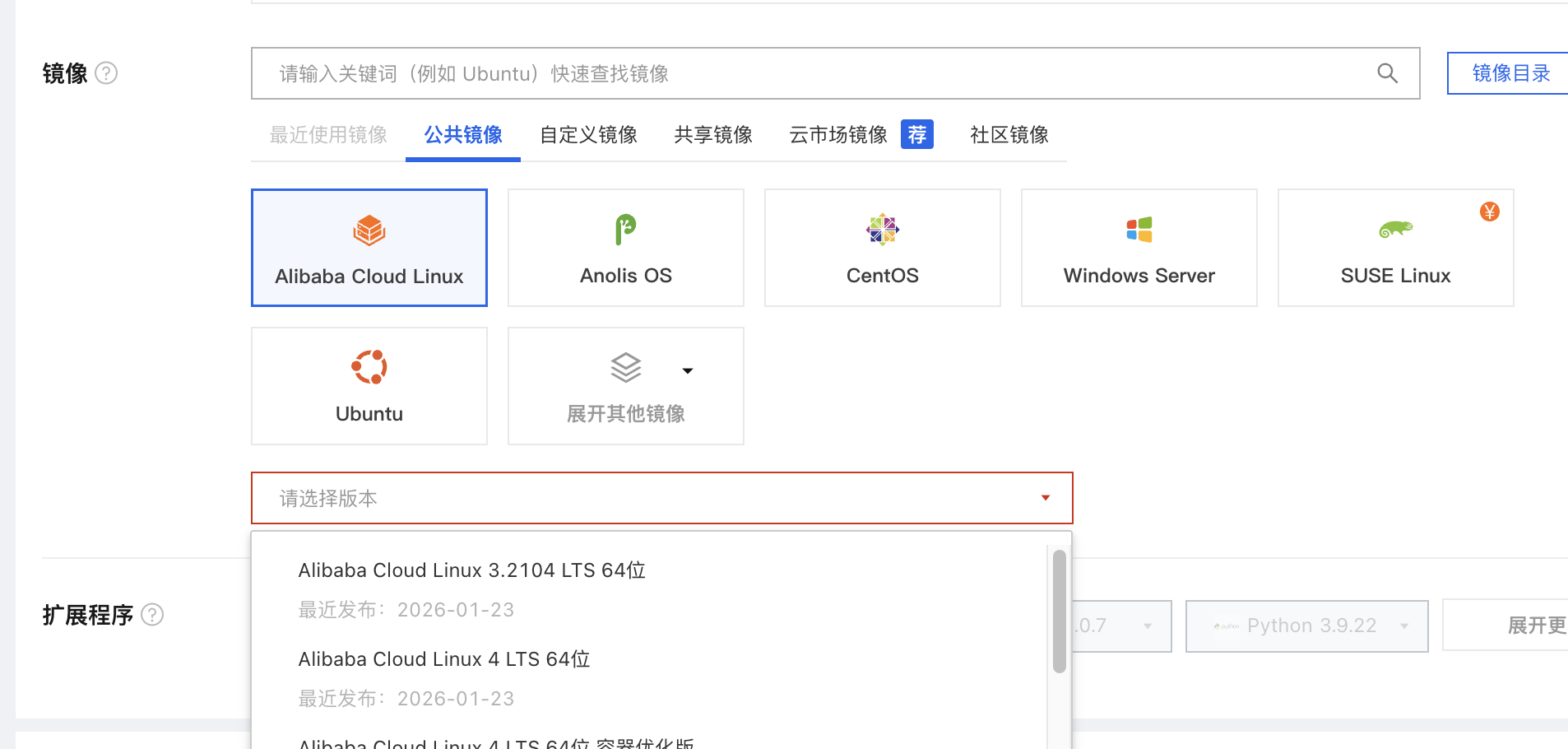Switch to 最近使用镜像 tab

(328, 135)
